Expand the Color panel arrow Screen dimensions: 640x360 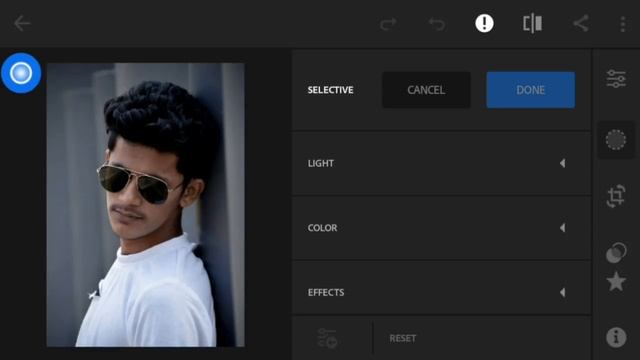pyautogui.click(x=563, y=228)
